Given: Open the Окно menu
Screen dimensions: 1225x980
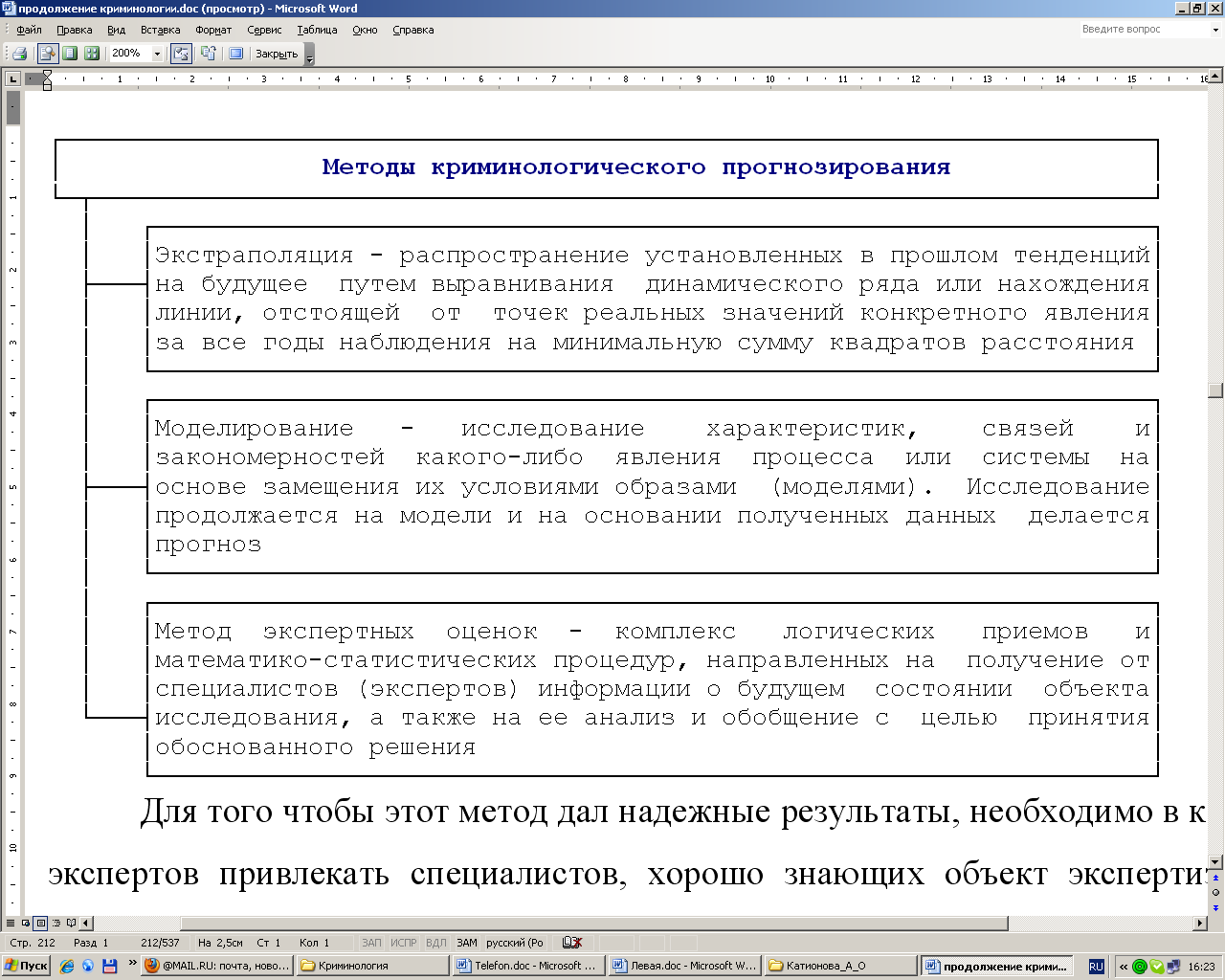Looking at the screenshot, I should coord(365,30).
